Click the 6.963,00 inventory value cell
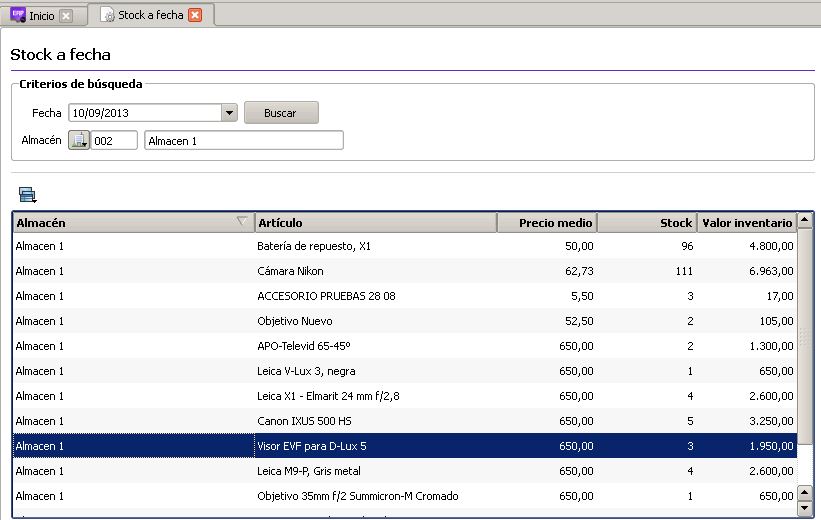821x520 pixels. point(747,271)
